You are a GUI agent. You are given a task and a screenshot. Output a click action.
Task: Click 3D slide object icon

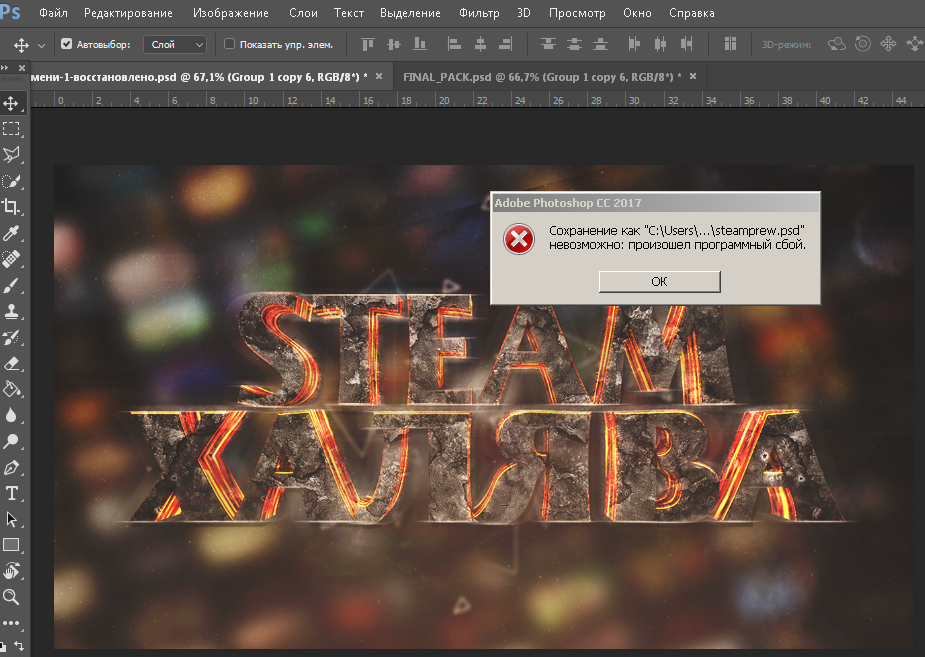(x=914, y=44)
